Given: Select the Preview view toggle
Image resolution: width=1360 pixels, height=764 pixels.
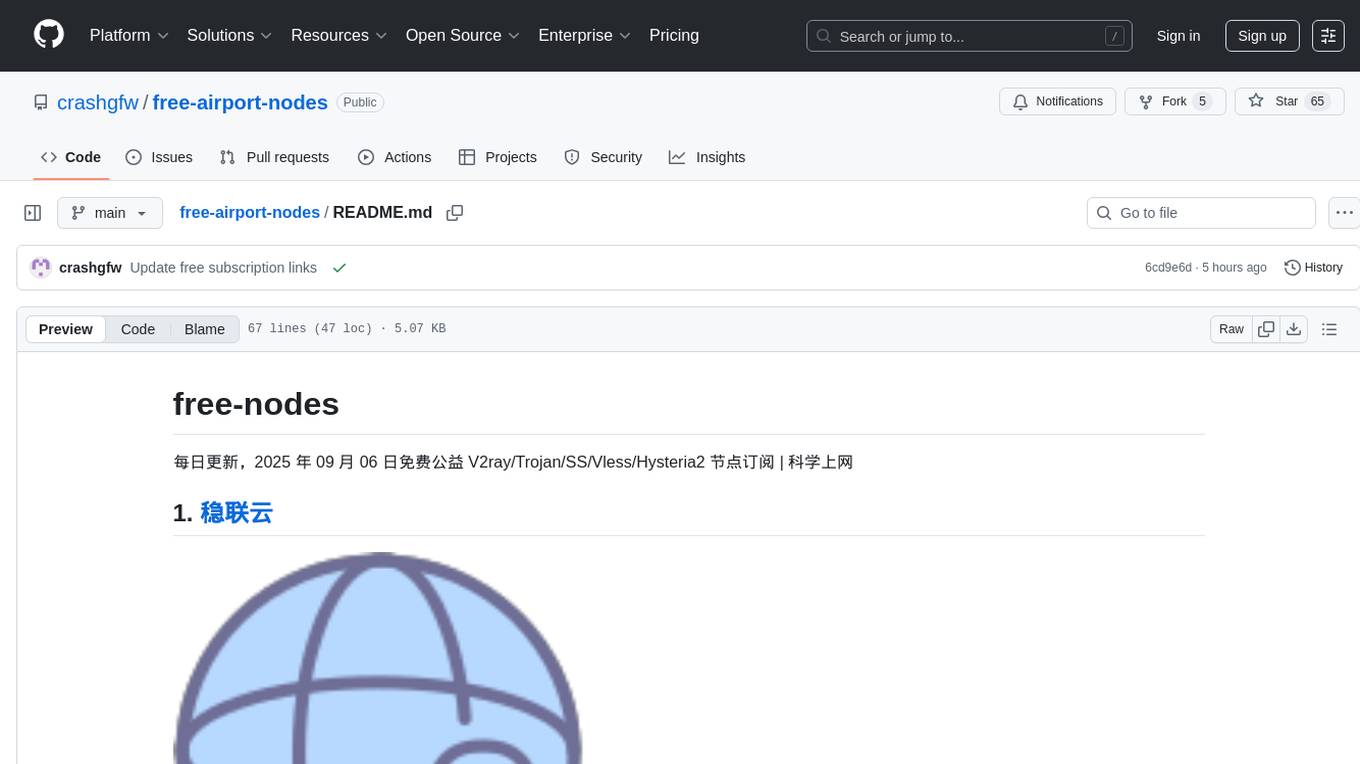Looking at the screenshot, I should tap(66, 329).
